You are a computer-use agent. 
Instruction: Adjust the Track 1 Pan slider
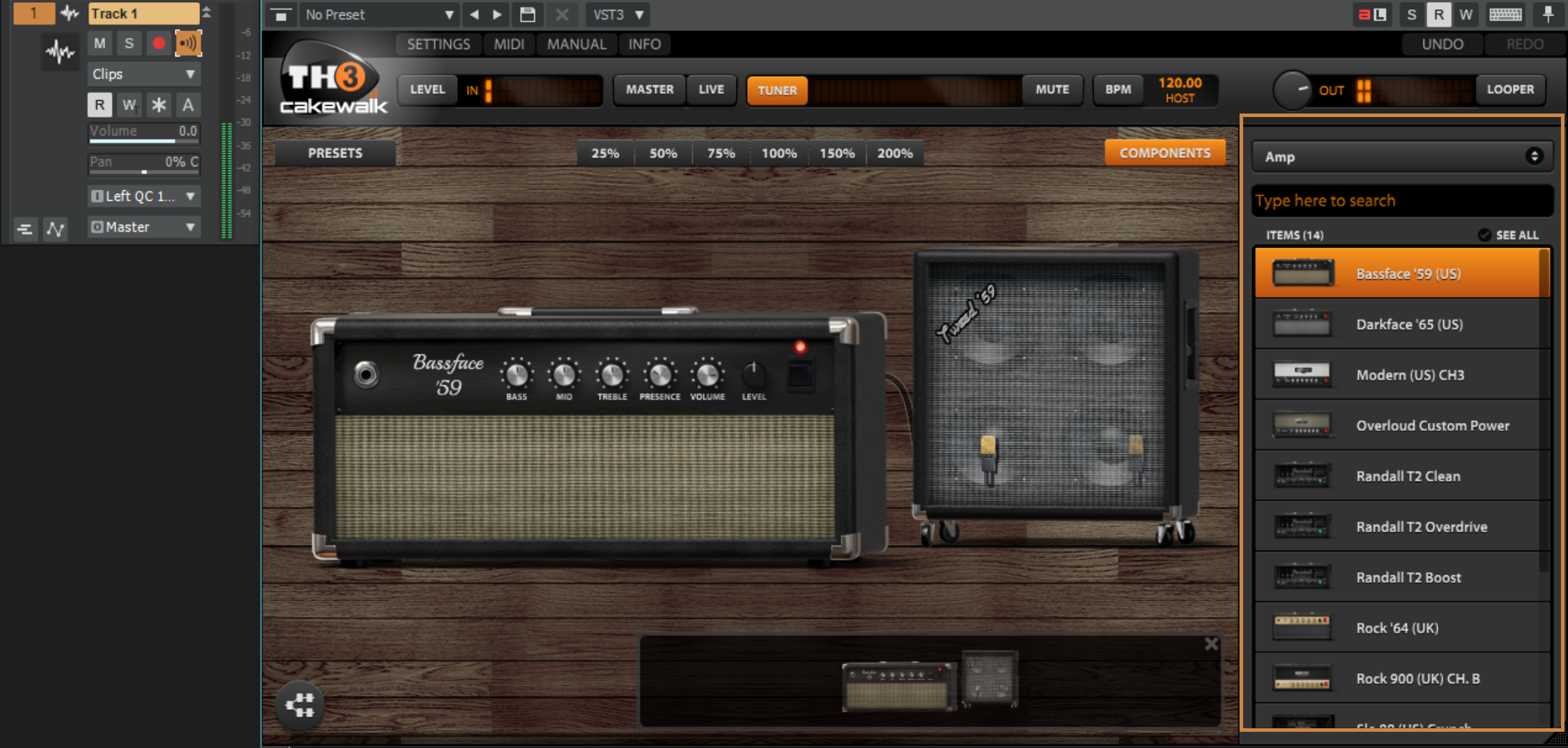144,164
